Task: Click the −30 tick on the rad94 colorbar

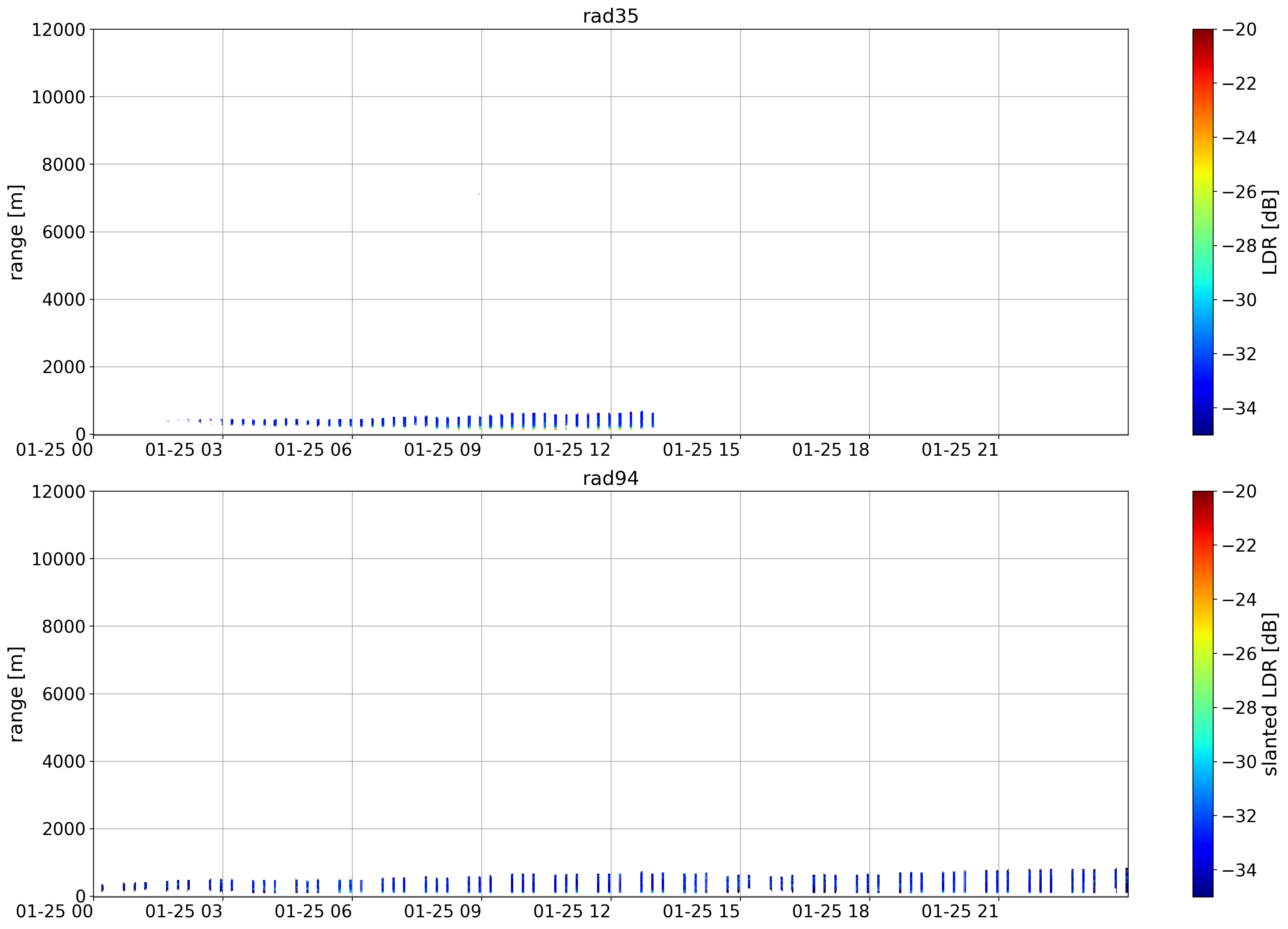Action: pyautogui.click(x=1239, y=762)
